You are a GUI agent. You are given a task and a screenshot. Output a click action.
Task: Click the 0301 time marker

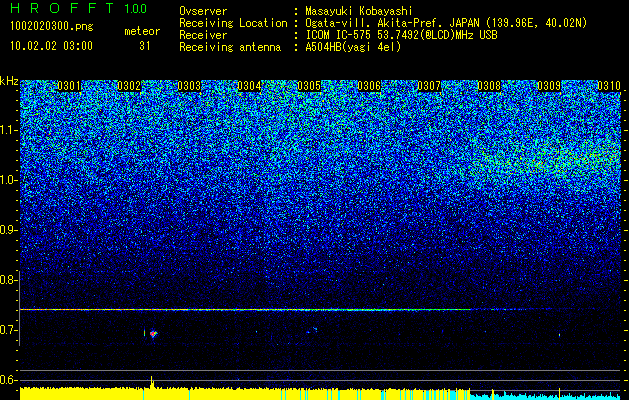[69, 86]
